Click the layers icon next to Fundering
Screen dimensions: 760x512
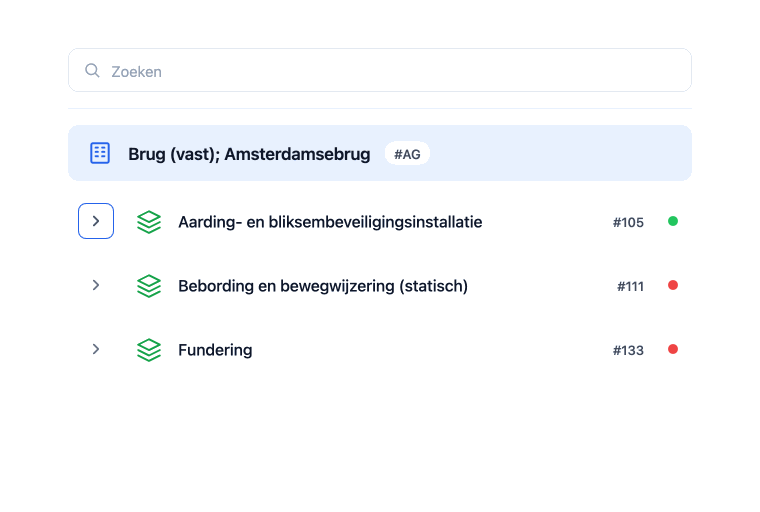pos(149,350)
